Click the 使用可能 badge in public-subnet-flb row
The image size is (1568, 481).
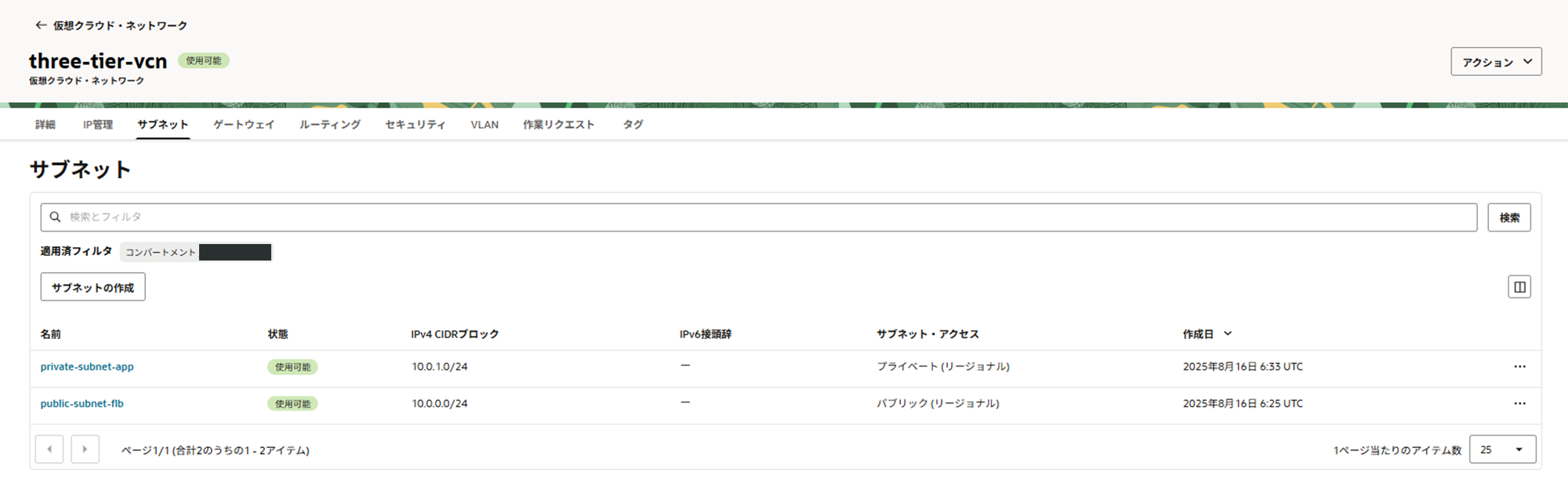(x=292, y=404)
